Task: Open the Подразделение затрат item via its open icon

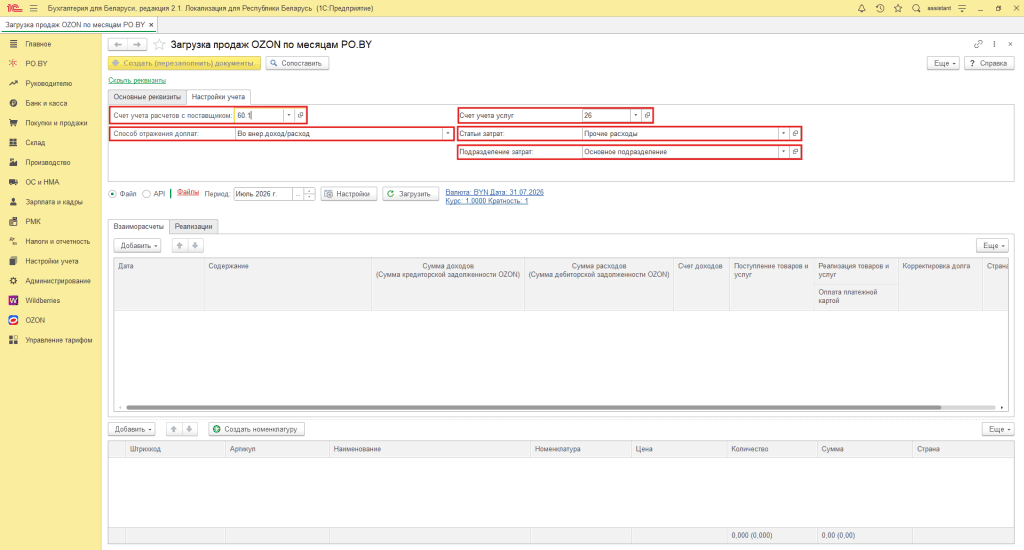Action: [795, 152]
